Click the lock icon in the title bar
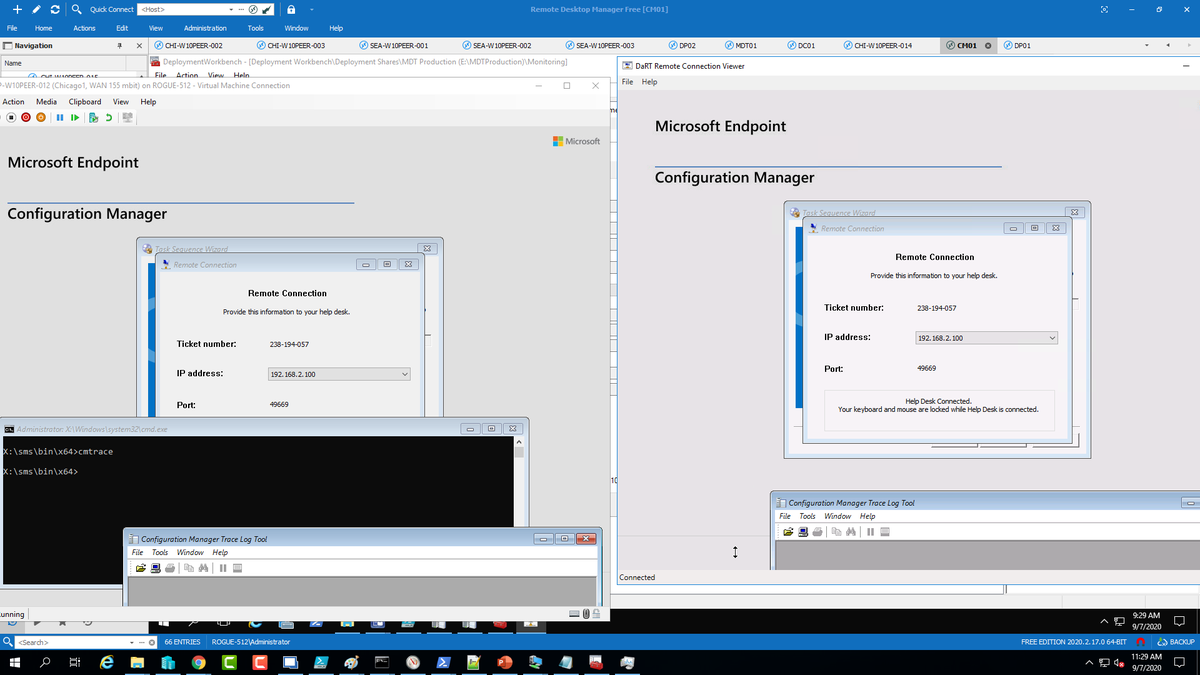 tap(291, 9)
